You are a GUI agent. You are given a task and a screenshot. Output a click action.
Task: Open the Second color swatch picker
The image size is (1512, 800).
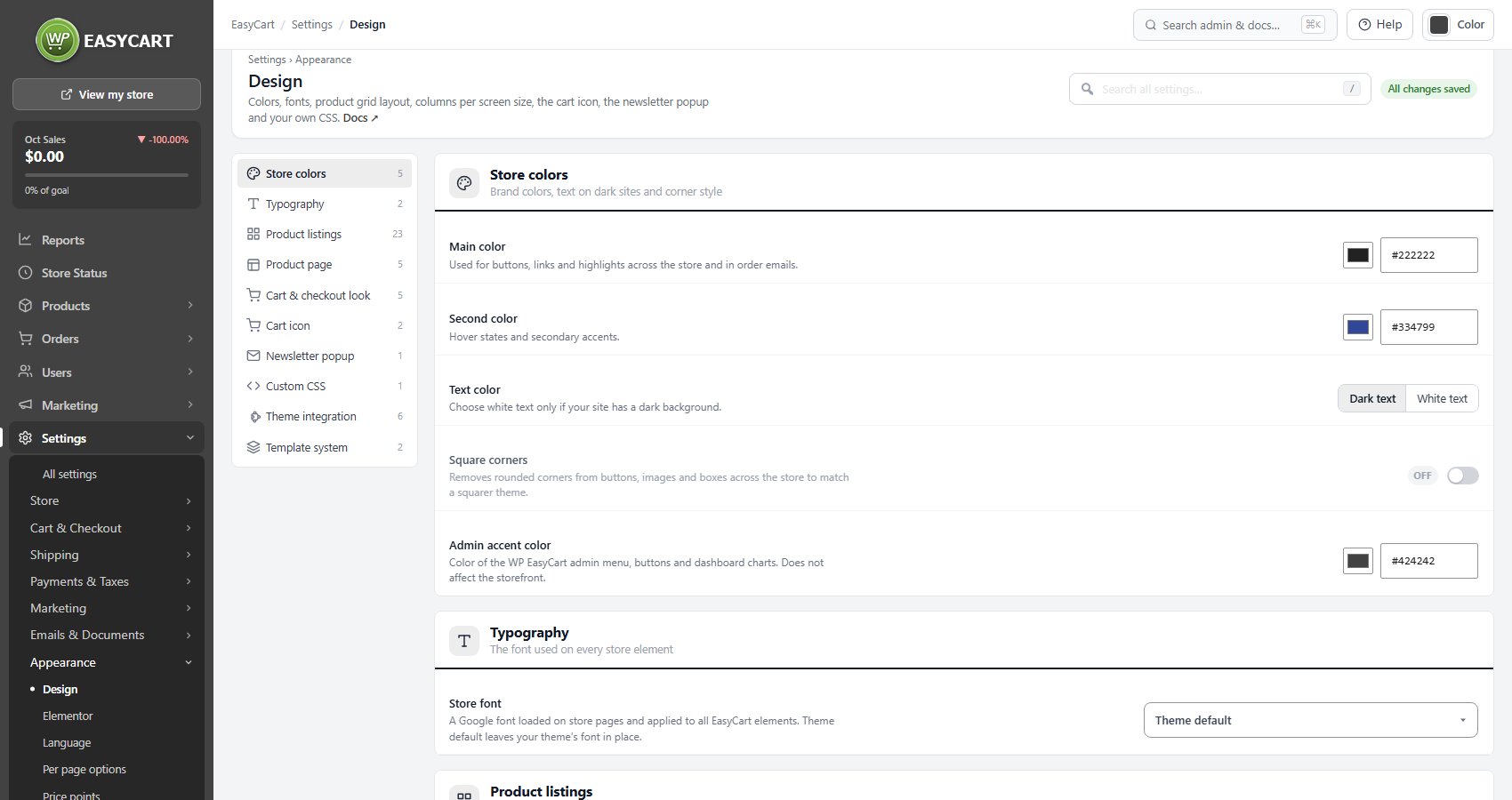pyautogui.click(x=1358, y=327)
